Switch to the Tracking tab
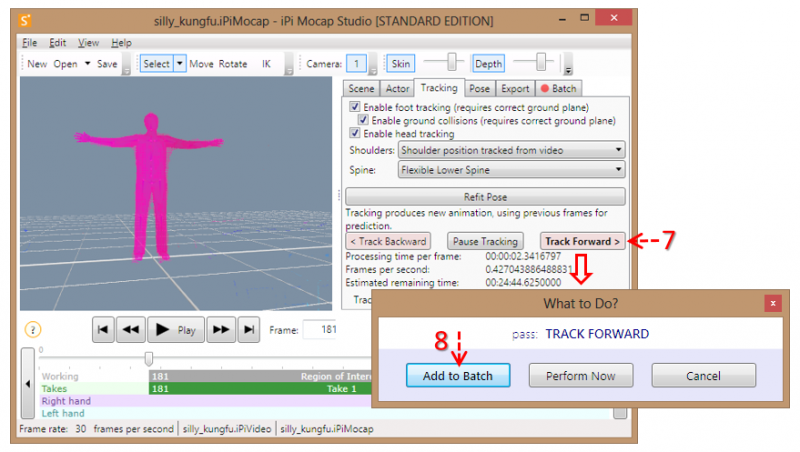Image resolution: width=800 pixels, height=452 pixels. coord(439,88)
